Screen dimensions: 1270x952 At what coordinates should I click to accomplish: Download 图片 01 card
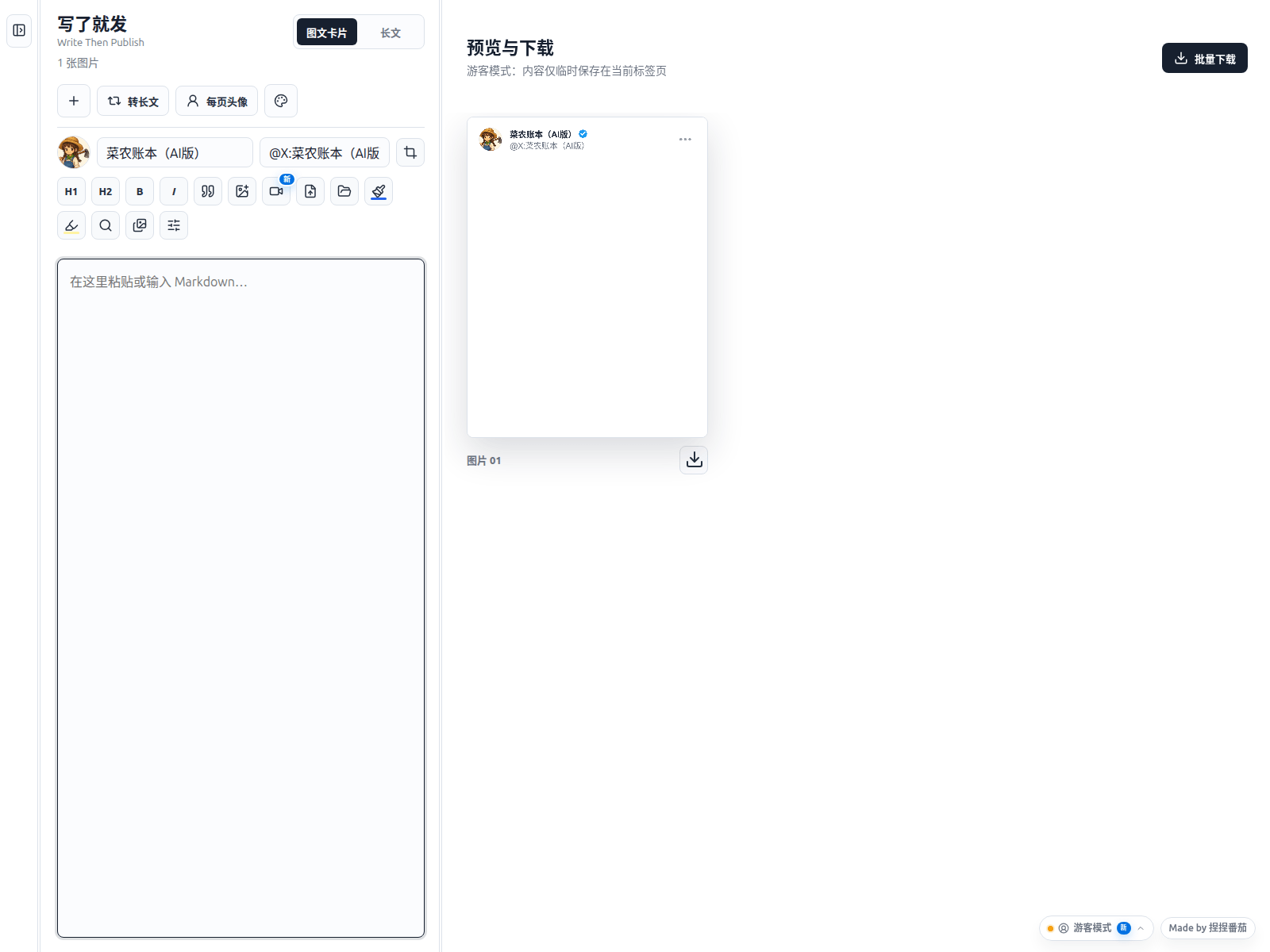[694, 460]
